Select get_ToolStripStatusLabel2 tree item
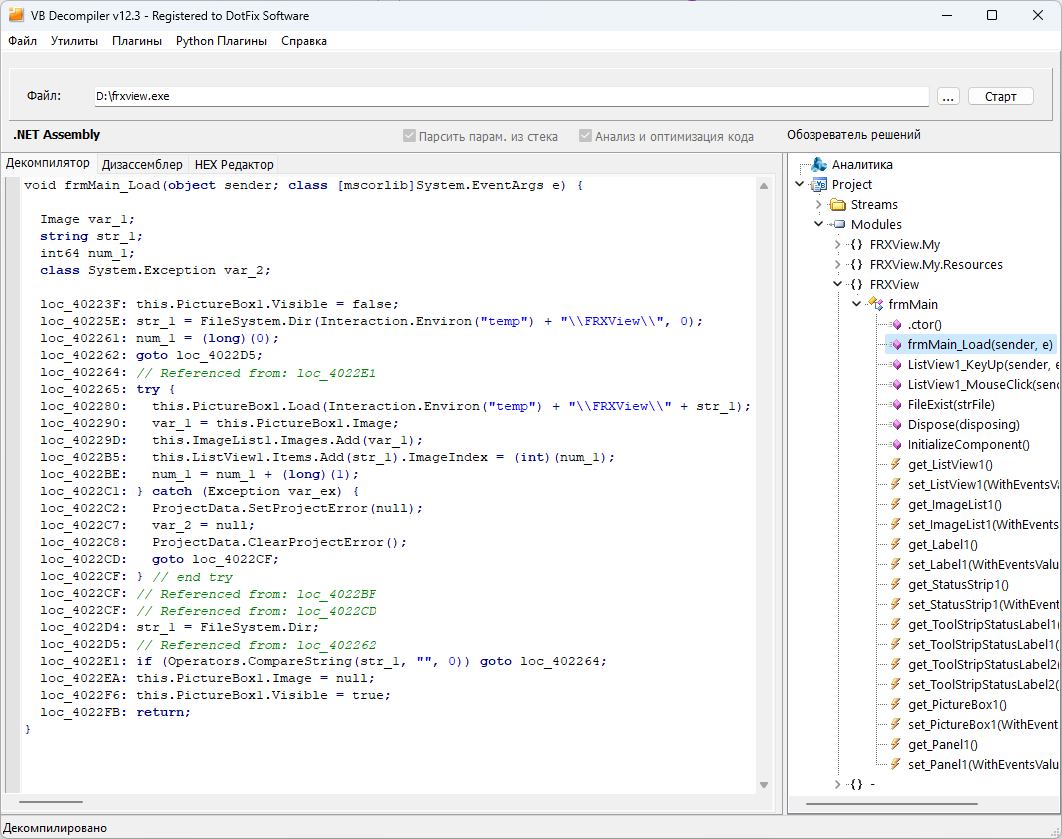Screen dimensions: 1062x839 [x=983, y=664]
